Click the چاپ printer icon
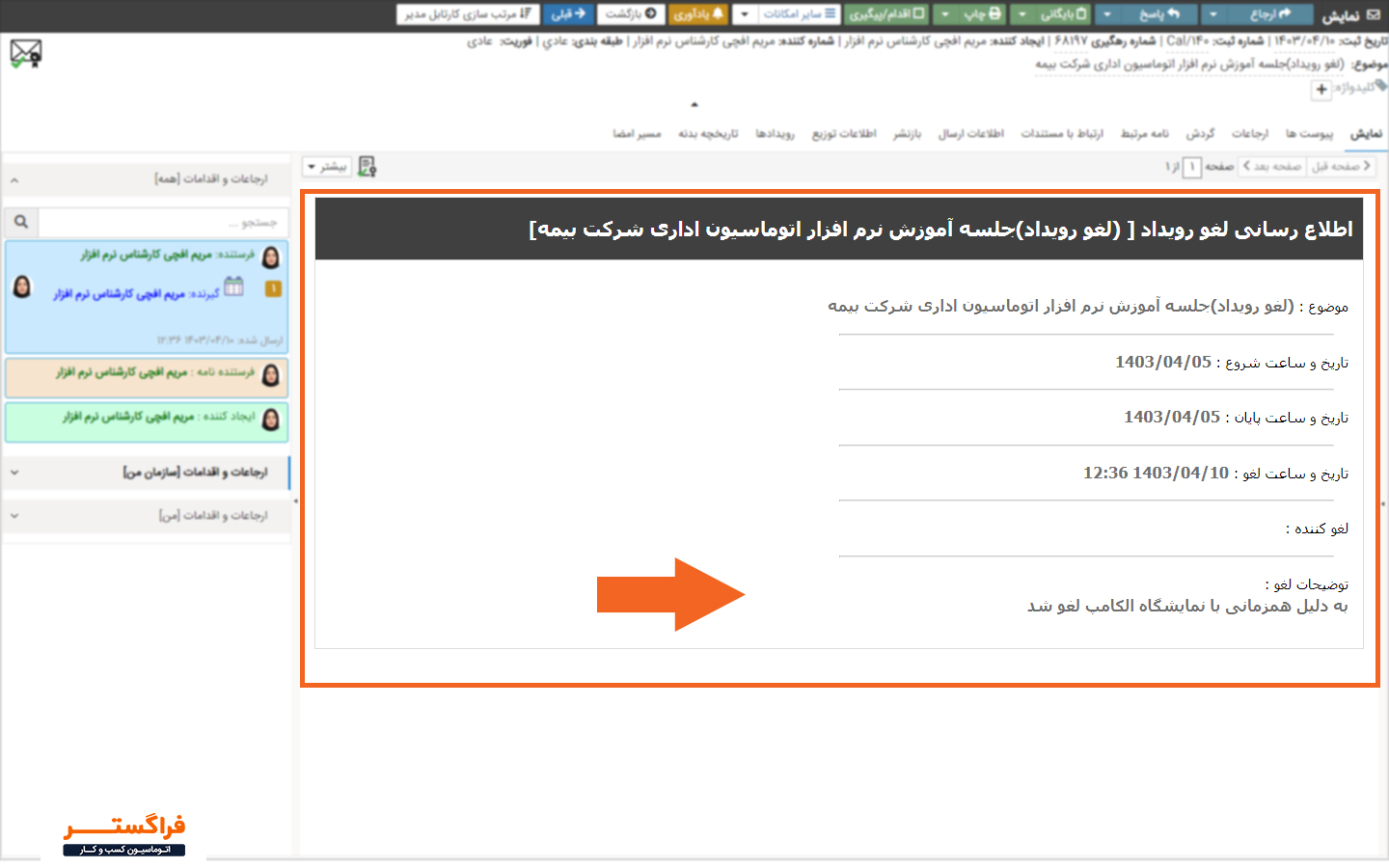The image size is (1389, 868). click(x=994, y=14)
